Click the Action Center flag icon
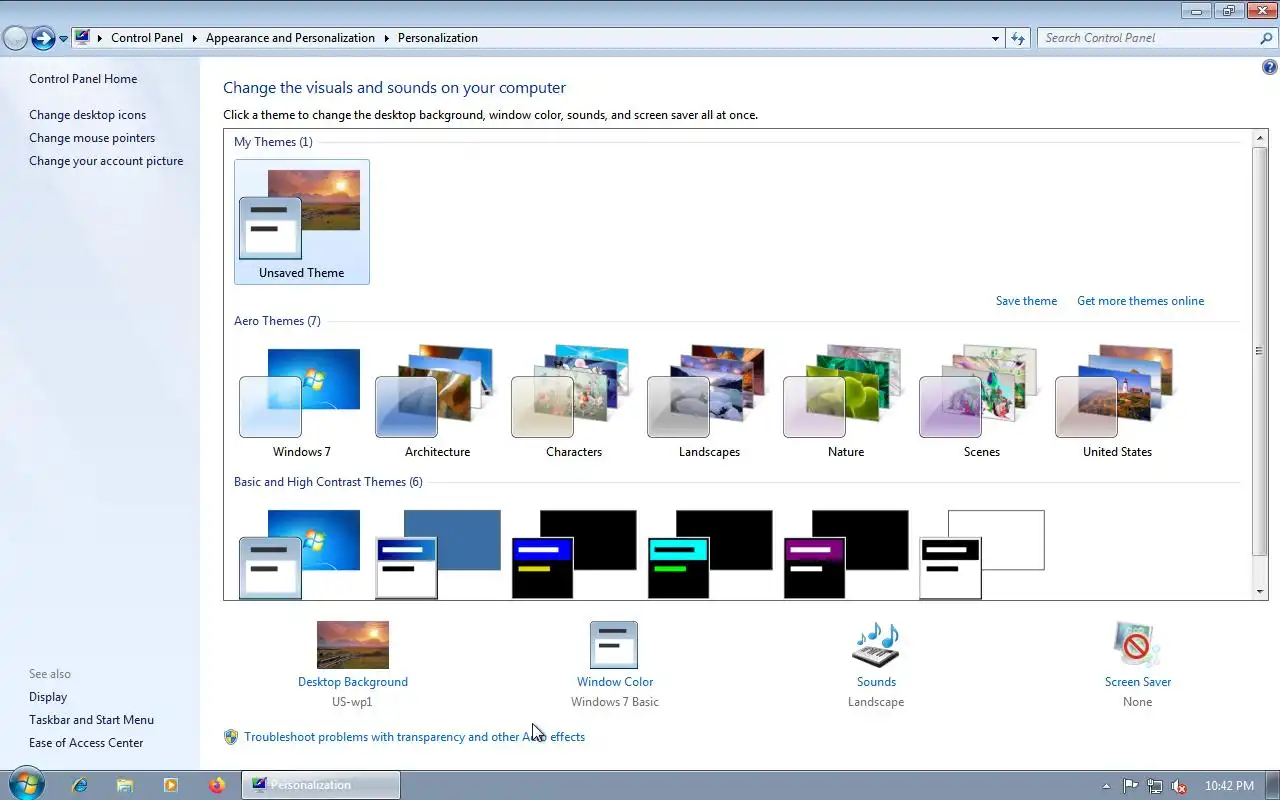The height and width of the screenshot is (800, 1280). [x=1131, y=786]
